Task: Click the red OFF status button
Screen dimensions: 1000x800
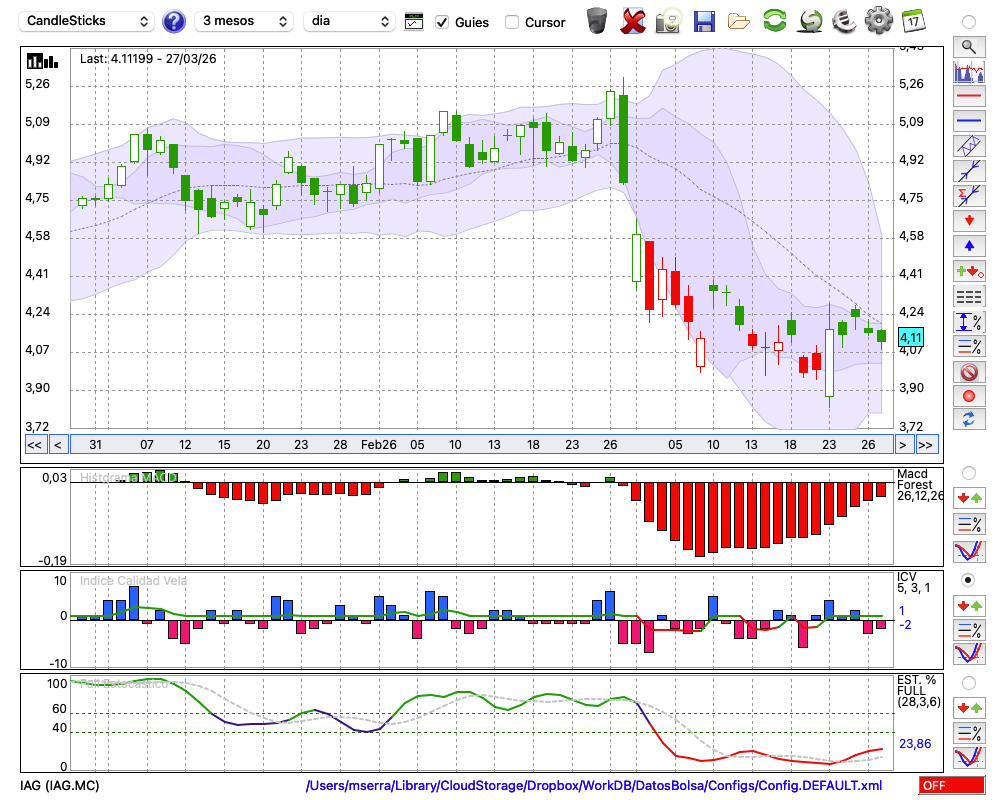Action: pos(951,786)
